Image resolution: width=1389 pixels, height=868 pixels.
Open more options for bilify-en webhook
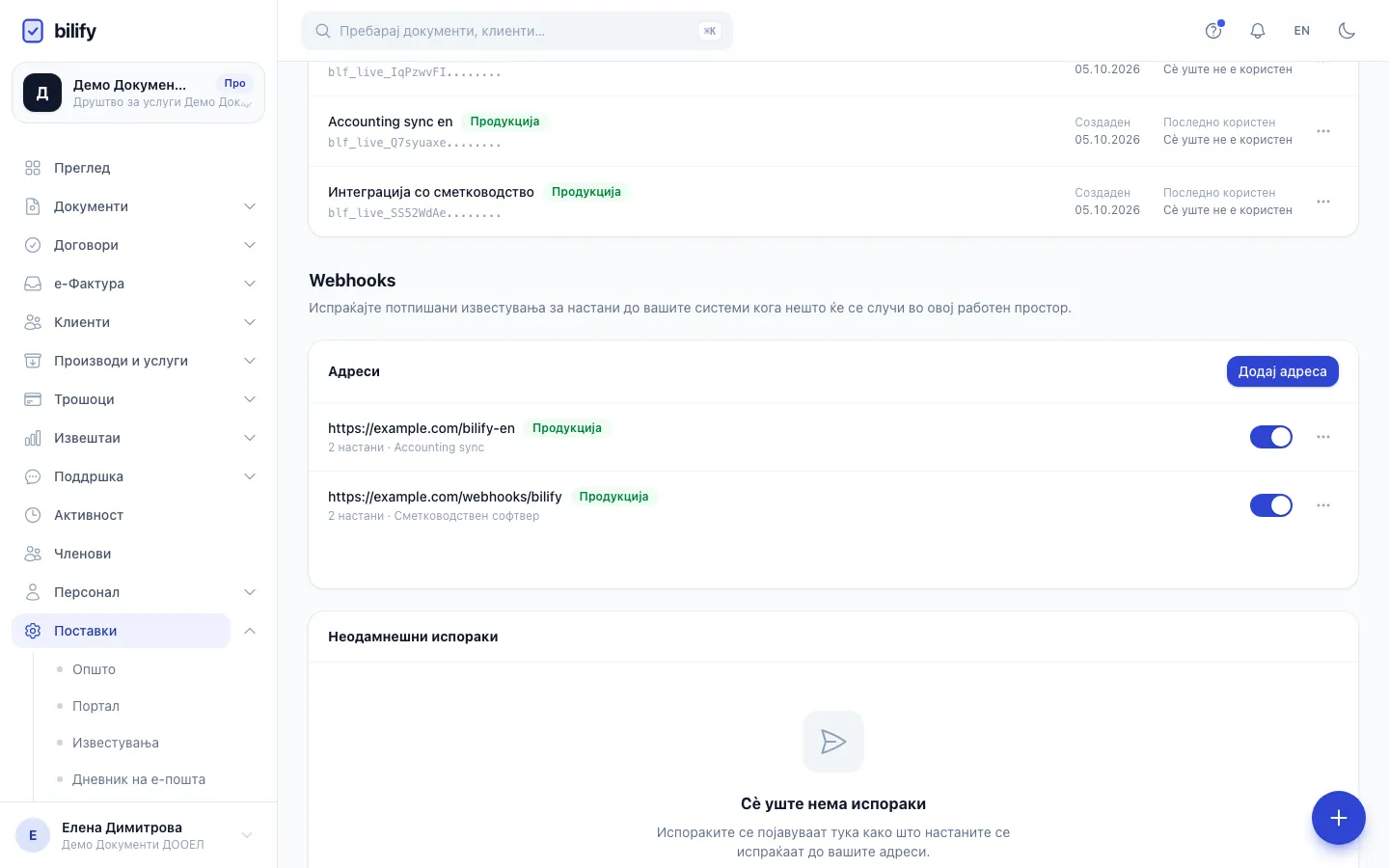pyautogui.click(x=1323, y=437)
